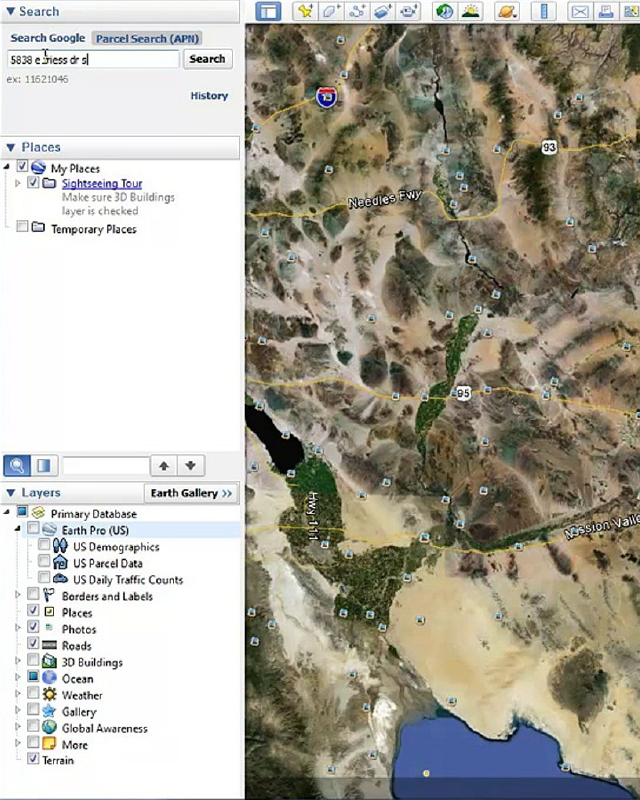Switch to the Search Google tab
This screenshot has height=800, width=640.
[47, 38]
